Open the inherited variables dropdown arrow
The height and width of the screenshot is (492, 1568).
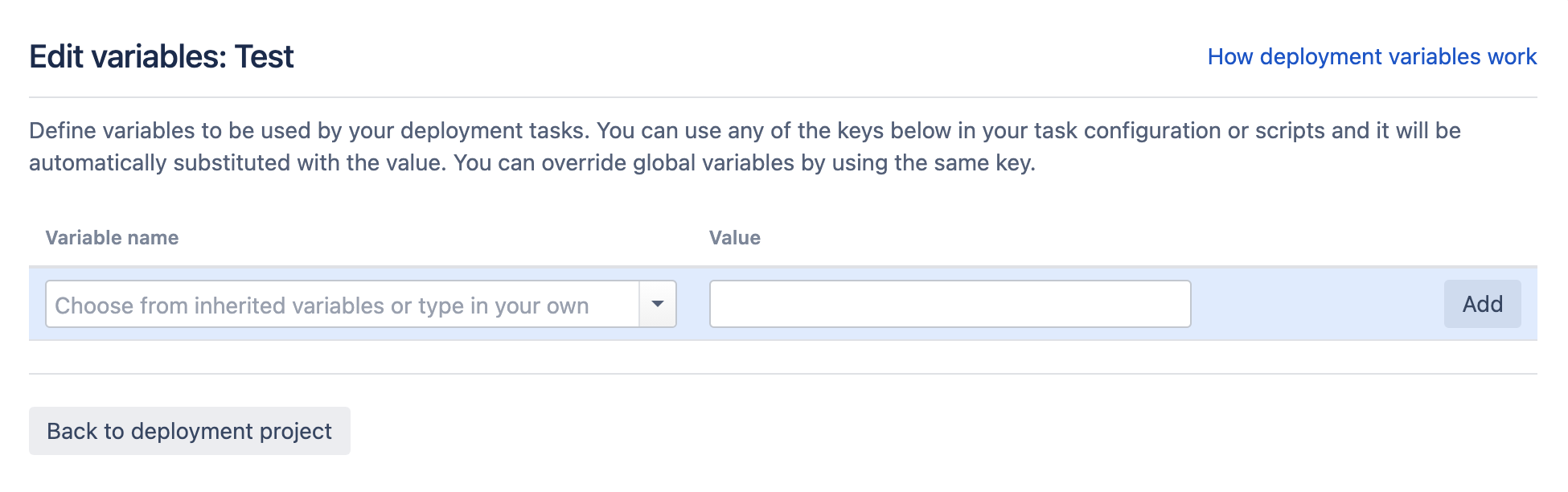click(x=658, y=304)
